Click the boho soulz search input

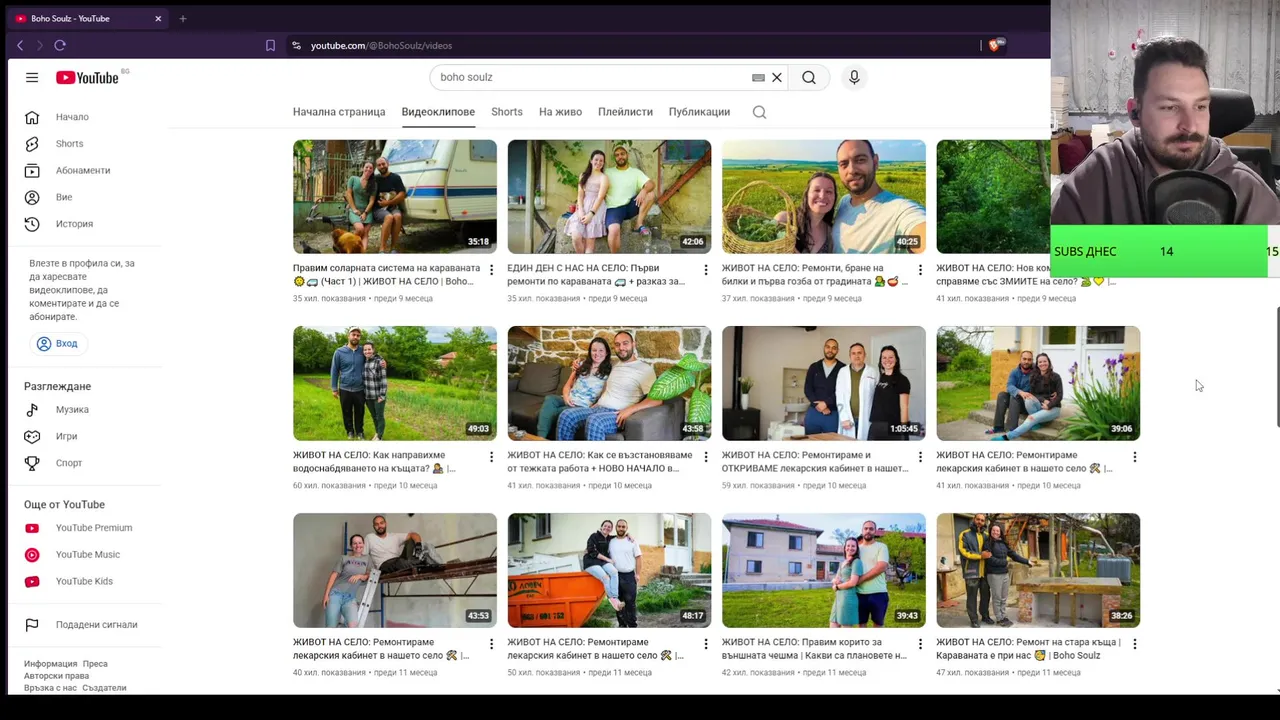[594, 77]
